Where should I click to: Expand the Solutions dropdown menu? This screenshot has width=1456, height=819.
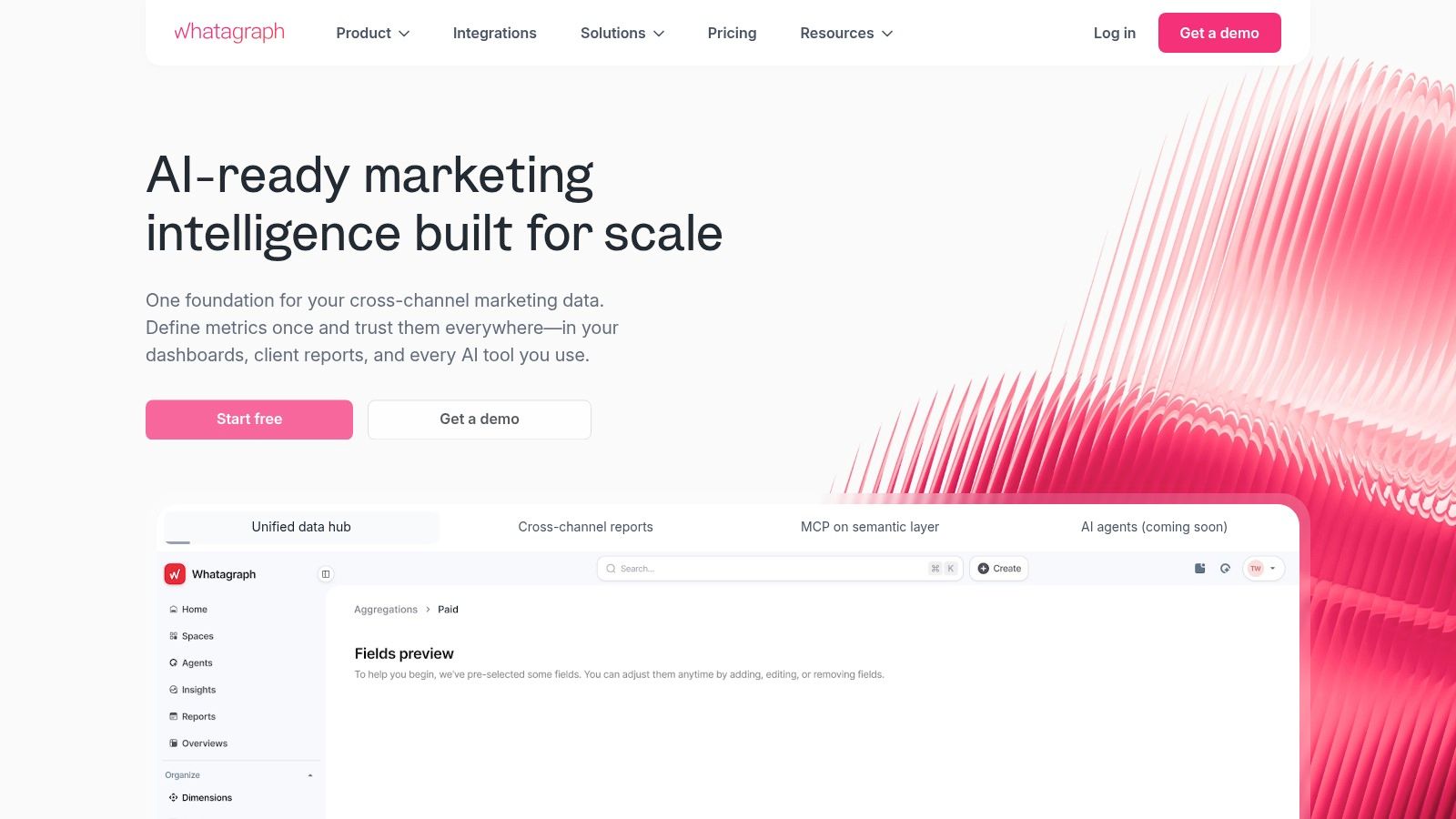pos(622,33)
